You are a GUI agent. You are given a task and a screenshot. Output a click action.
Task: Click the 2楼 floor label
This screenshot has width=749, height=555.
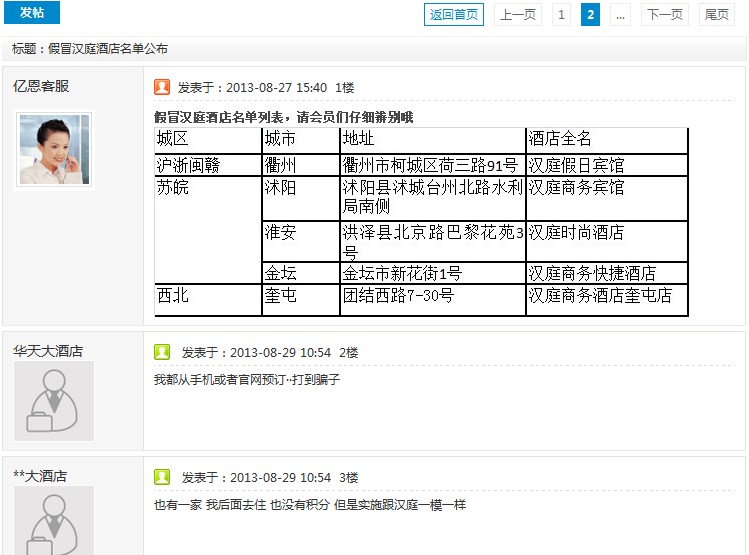(x=348, y=353)
